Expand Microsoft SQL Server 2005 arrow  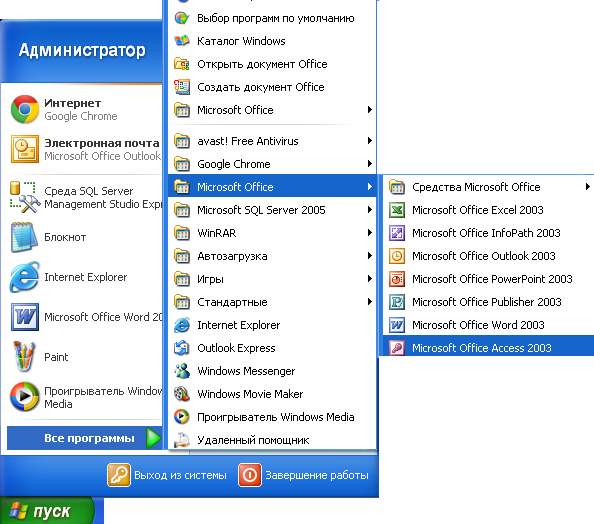coord(370,210)
